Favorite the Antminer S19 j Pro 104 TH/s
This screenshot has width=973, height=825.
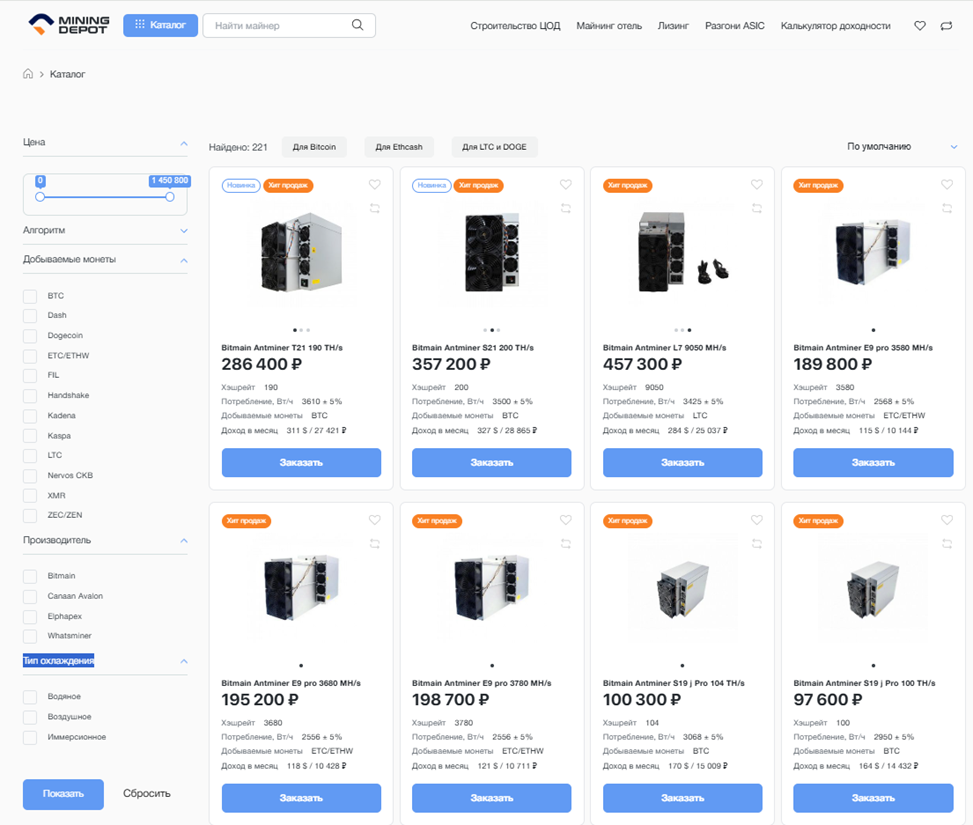click(756, 520)
